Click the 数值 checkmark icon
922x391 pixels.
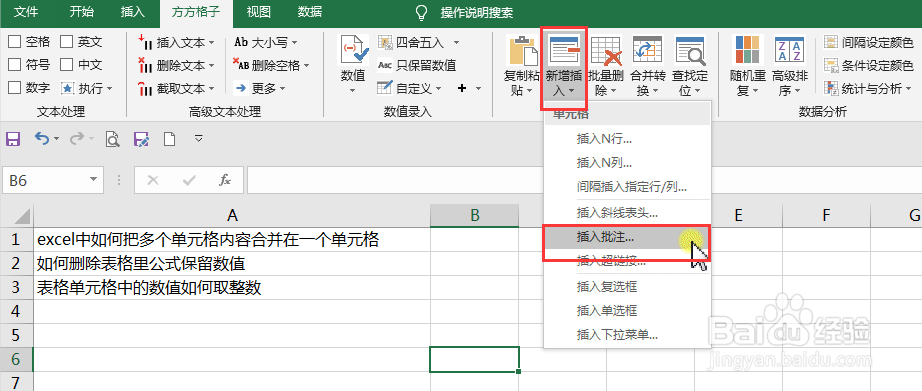pyautogui.click(x=354, y=50)
